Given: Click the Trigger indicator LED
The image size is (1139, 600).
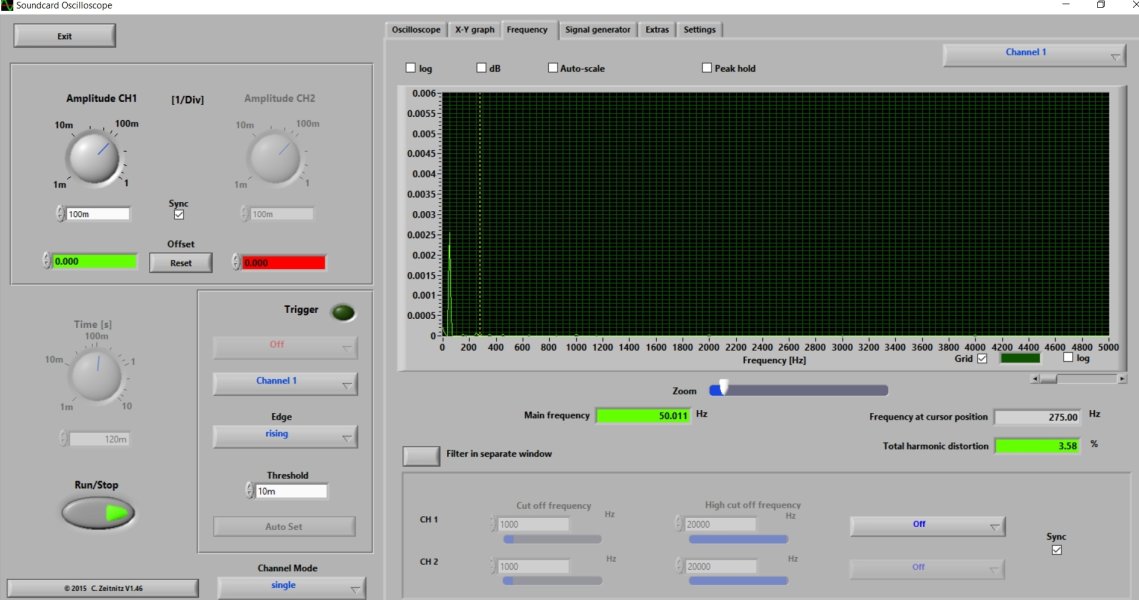Looking at the screenshot, I should point(343,312).
